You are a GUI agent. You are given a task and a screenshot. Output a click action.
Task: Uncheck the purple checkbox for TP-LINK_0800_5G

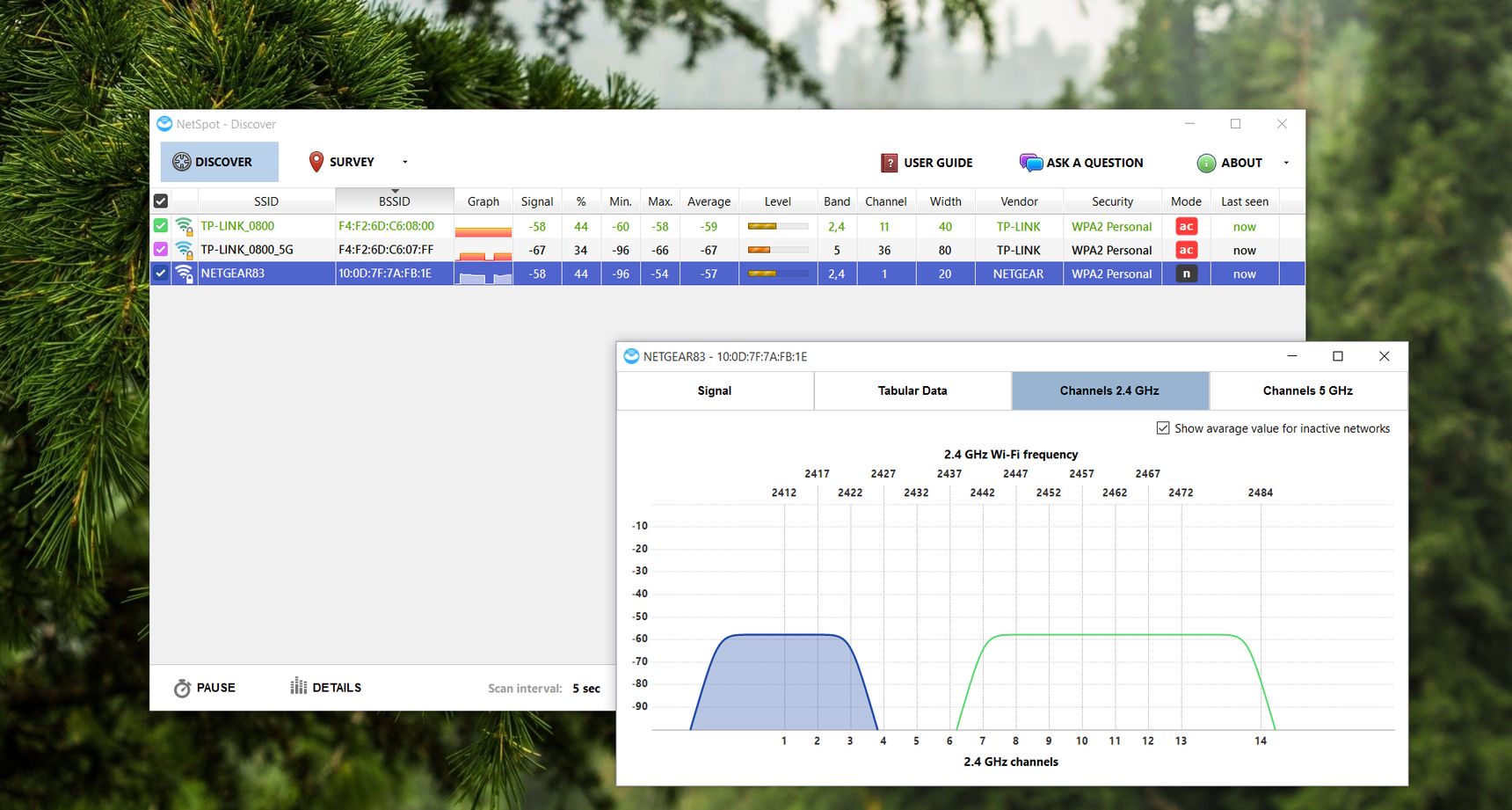pyautogui.click(x=161, y=250)
